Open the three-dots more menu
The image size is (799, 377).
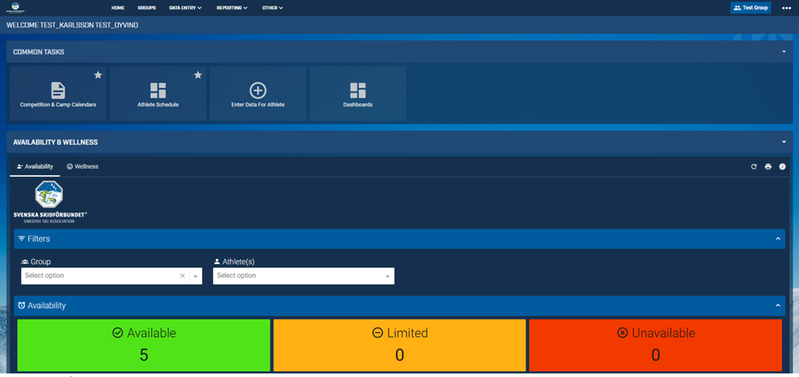click(x=786, y=8)
